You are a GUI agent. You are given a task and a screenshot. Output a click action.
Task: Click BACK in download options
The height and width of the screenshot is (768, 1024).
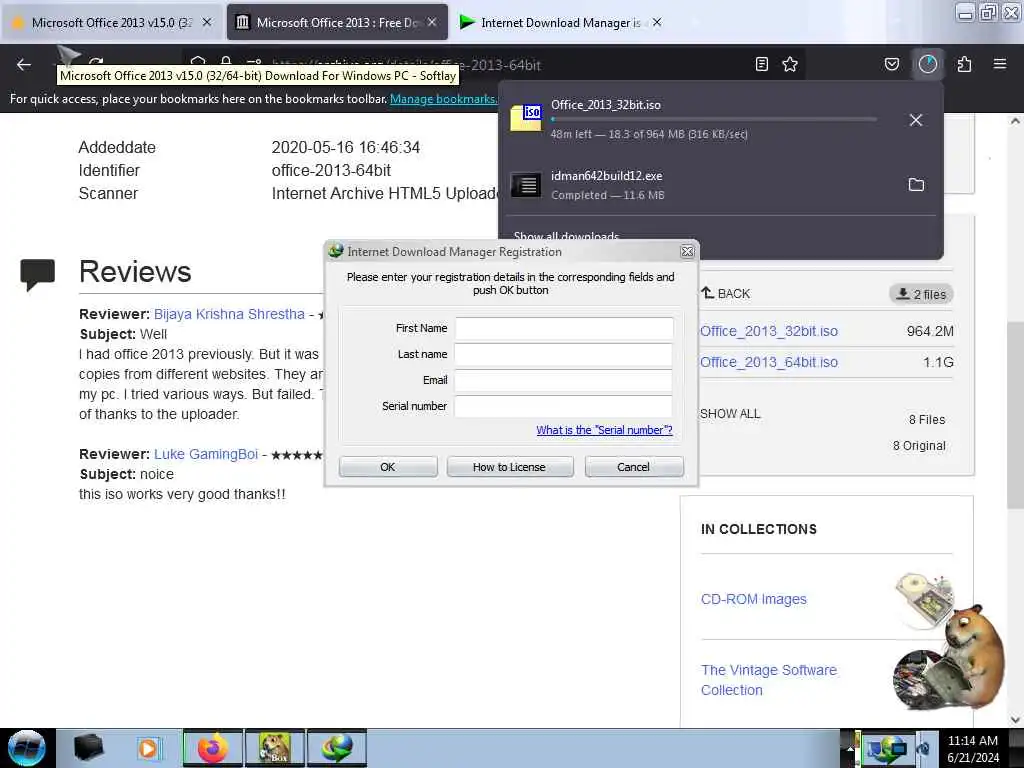pyautogui.click(x=726, y=294)
